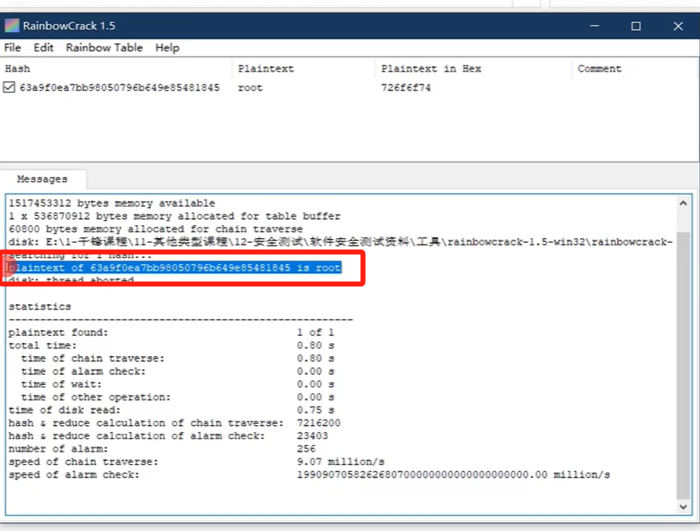Close the RainbowCrack window
Image resolution: width=700 pixels, height=531 pixels.
pyautogui.click(x=678, y=26)
